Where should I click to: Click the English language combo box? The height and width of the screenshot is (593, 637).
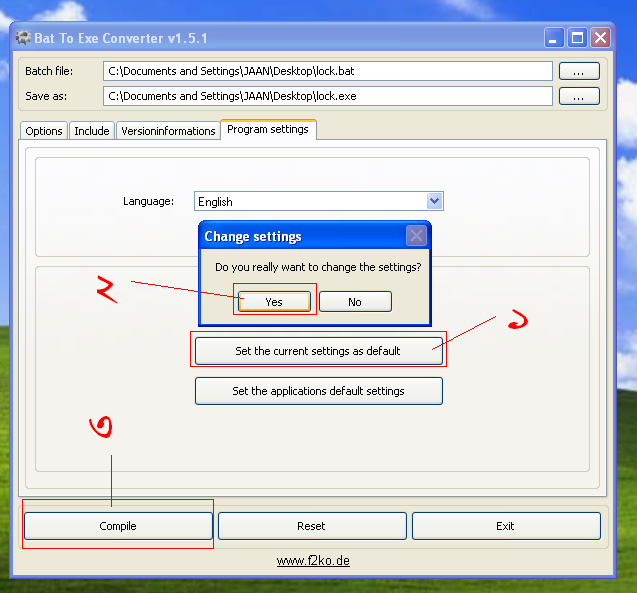(318, 201)
